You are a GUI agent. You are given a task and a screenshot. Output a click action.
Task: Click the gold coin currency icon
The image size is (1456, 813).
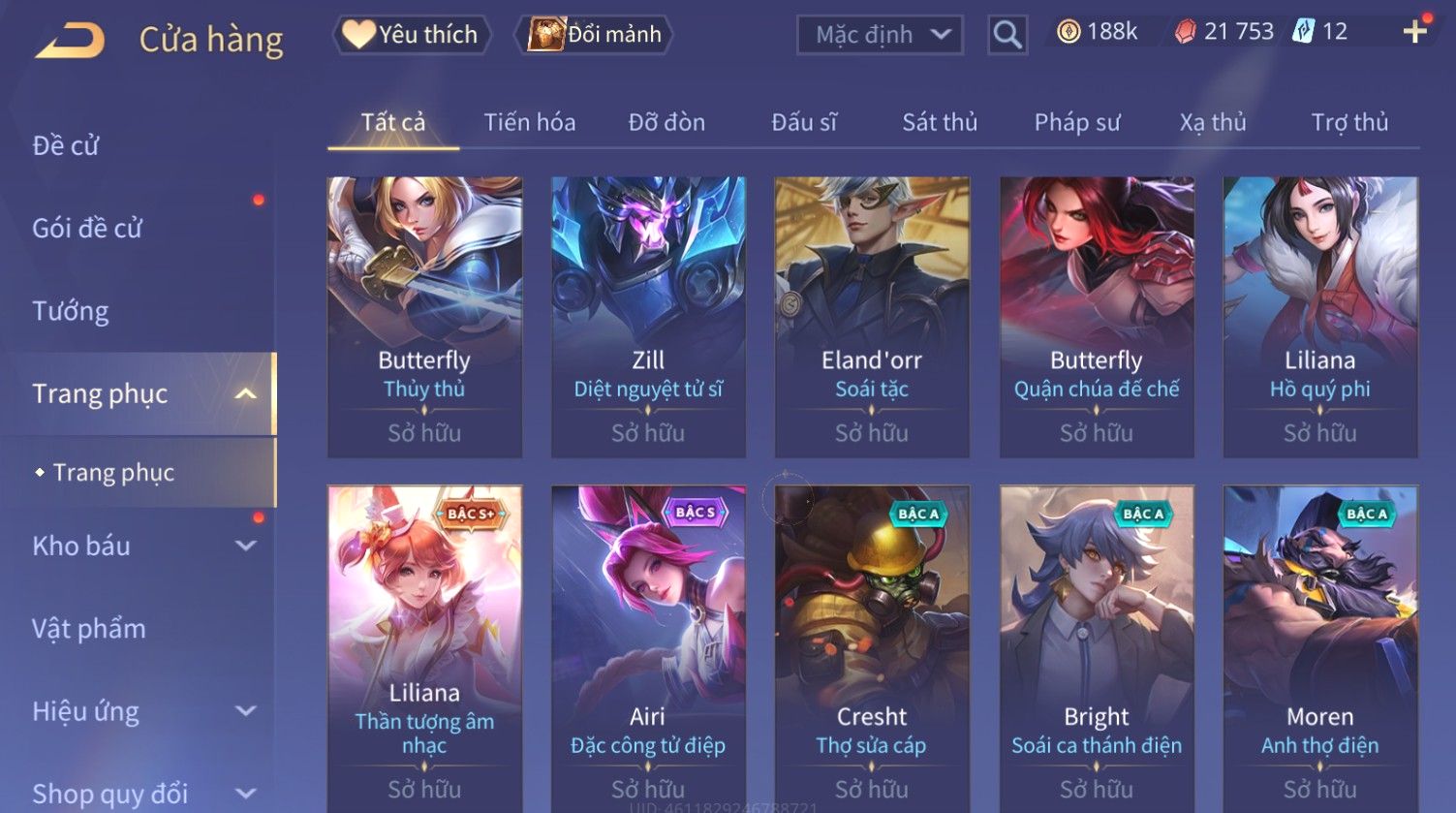click(x=1069, y=33)
